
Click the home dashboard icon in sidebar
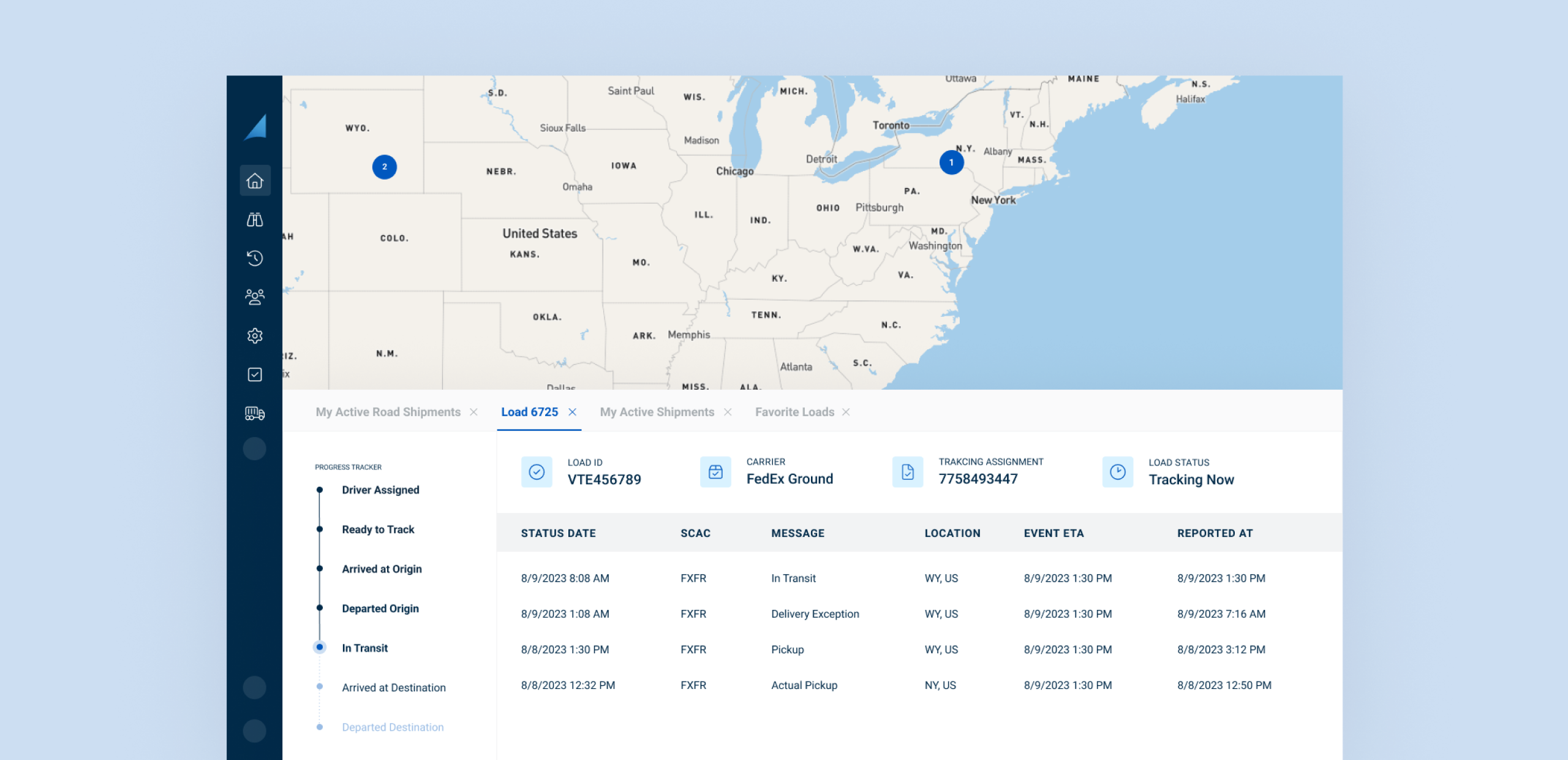pyautogui.click(x=256, y=180)
